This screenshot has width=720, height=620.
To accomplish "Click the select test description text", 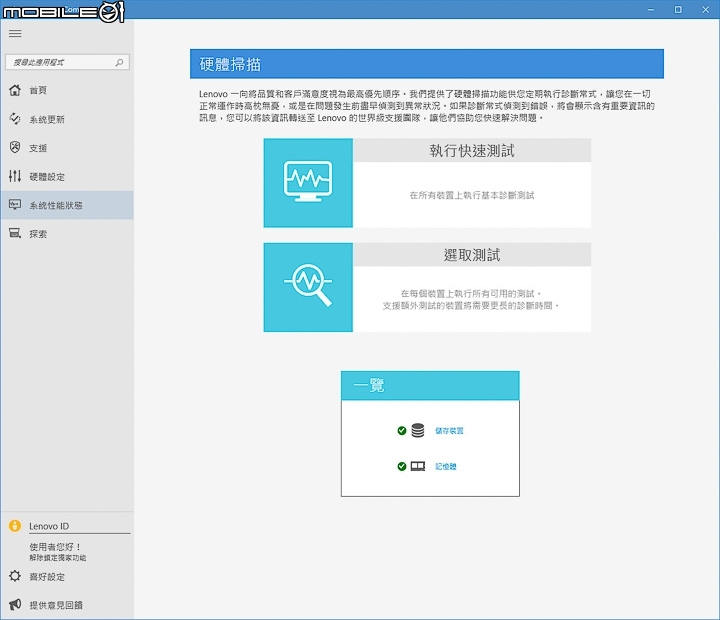I will pos(470,299).
